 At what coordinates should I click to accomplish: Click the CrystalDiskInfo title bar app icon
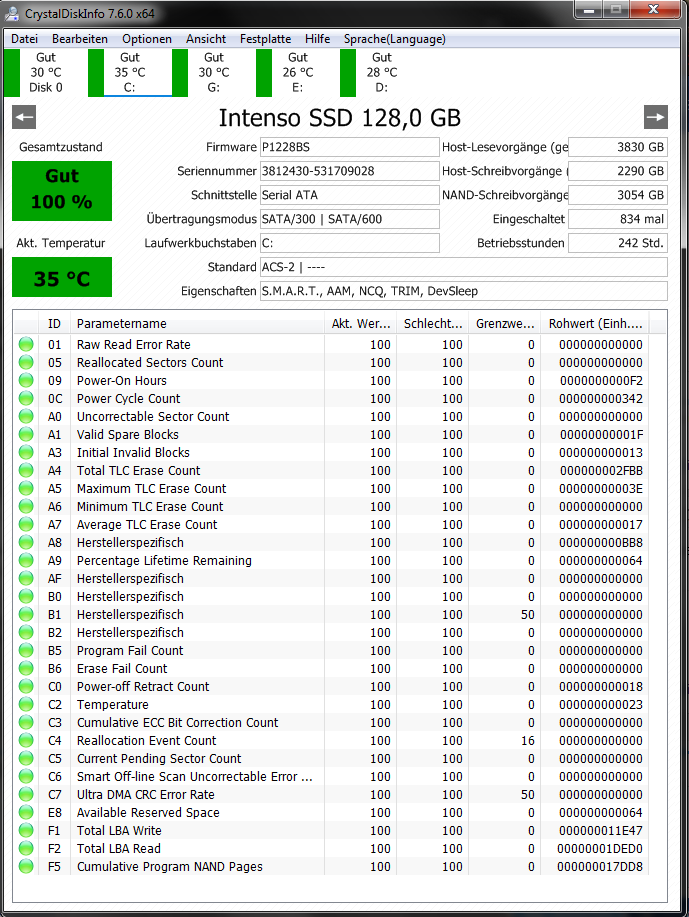(12, 12)
